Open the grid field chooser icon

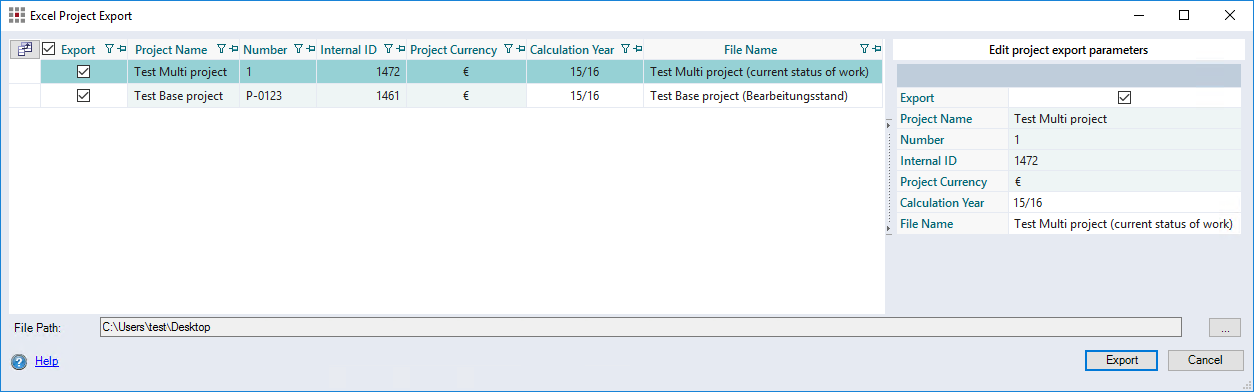[24, 49]
